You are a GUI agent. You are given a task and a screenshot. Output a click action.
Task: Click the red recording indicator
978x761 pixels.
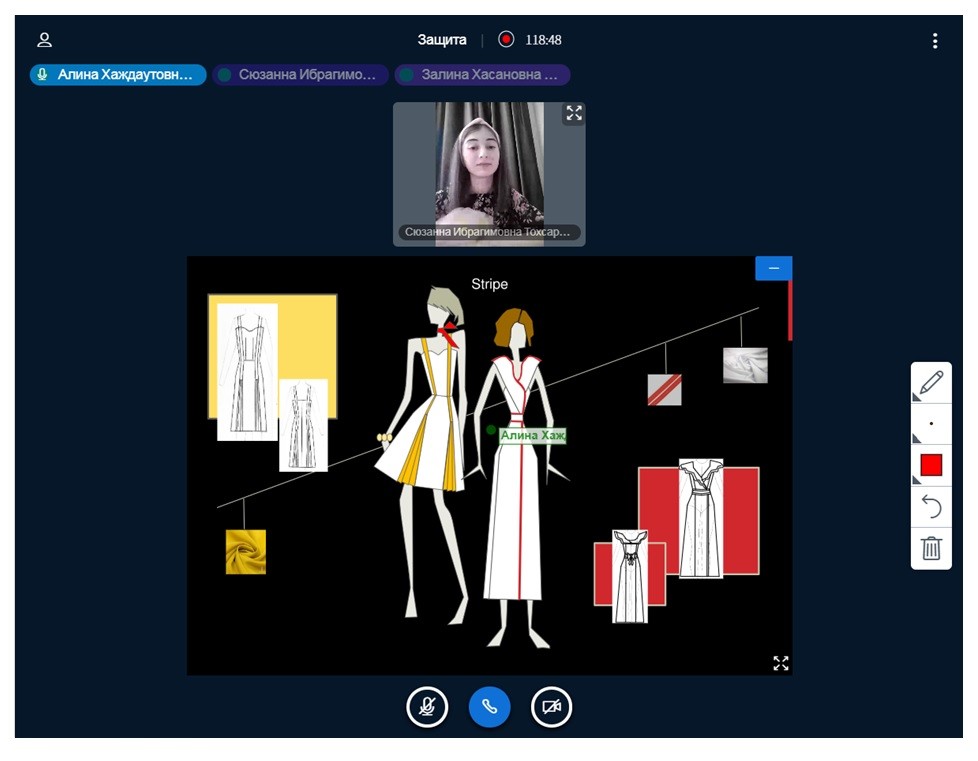[506, 40]
